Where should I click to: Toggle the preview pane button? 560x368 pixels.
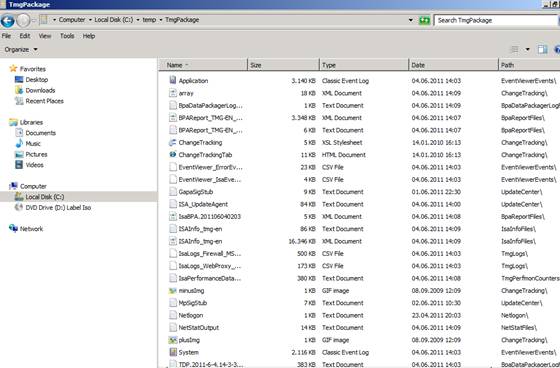542,49
